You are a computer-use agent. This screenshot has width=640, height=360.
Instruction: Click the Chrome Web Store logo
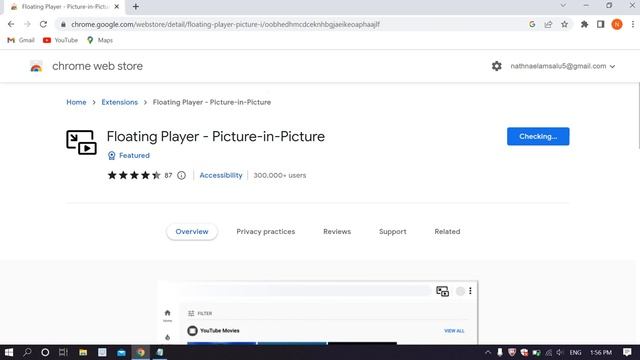(x=36, y=66)
